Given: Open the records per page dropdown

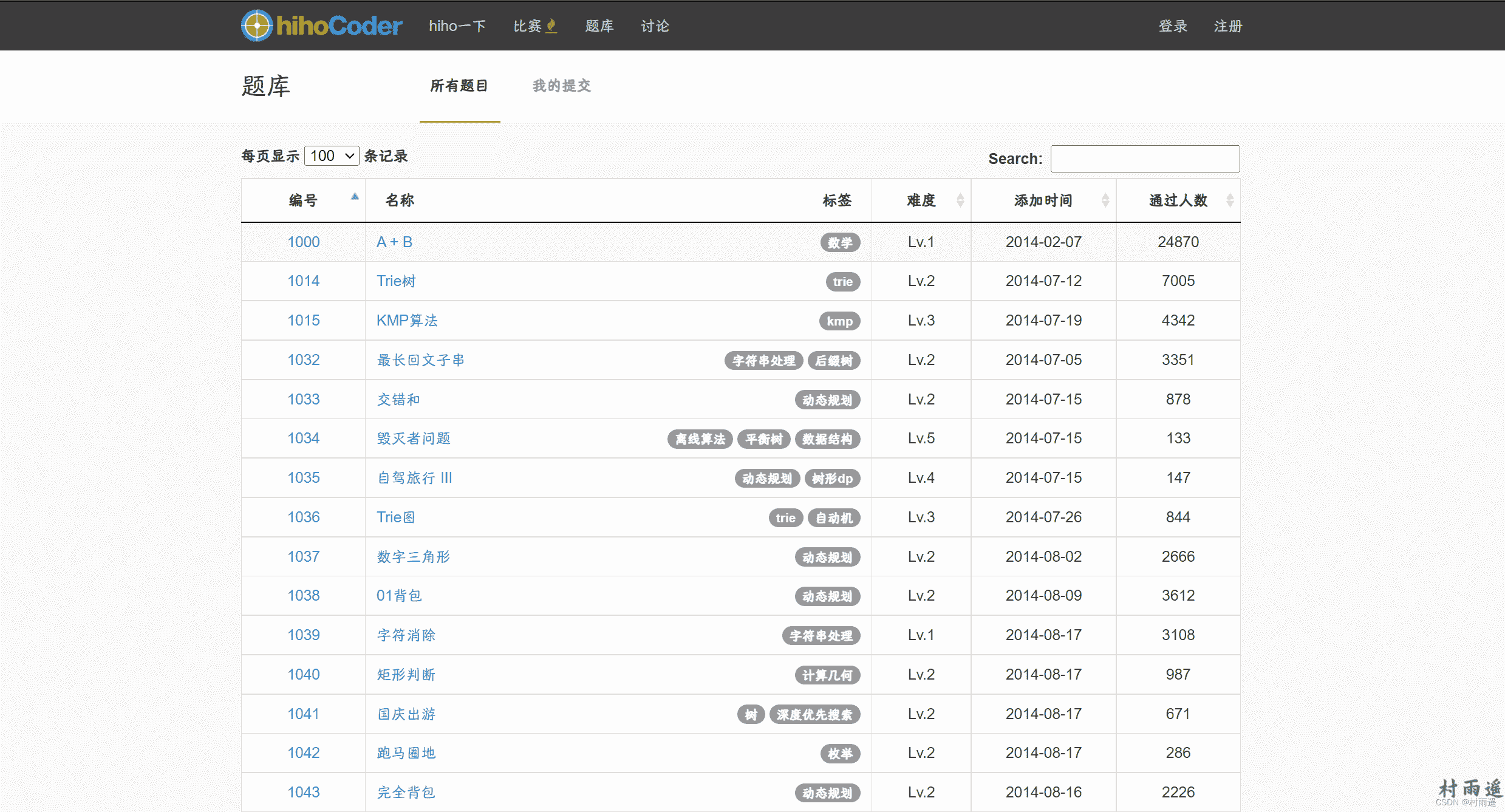Looking at the screenshot, I should 332,156.
